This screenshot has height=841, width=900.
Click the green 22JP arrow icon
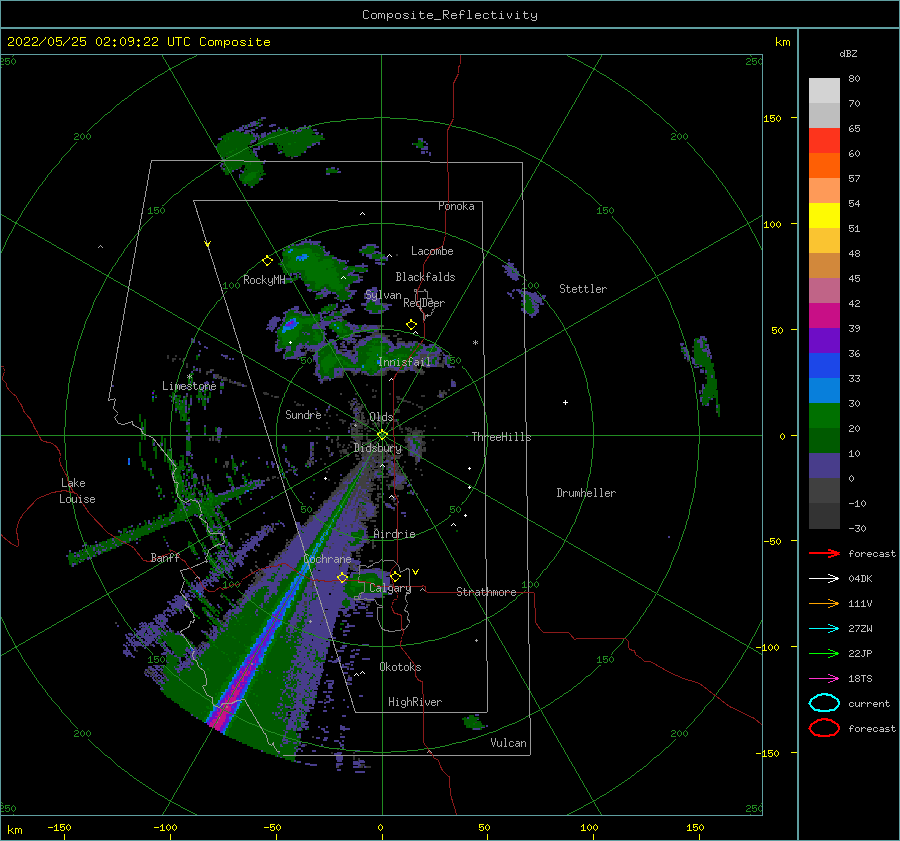(824, 653)
